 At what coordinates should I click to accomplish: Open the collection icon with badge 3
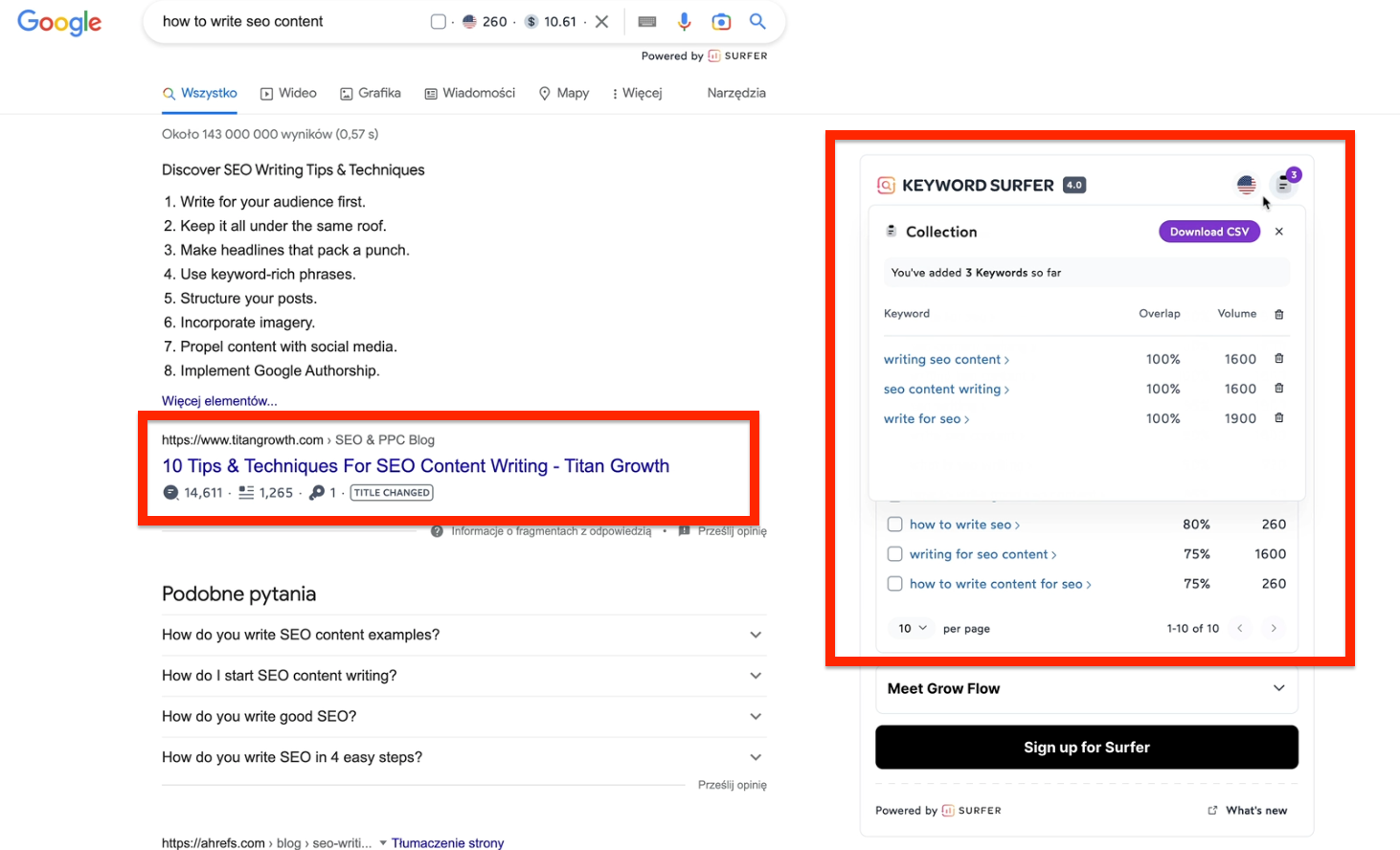pos(1283,184)
